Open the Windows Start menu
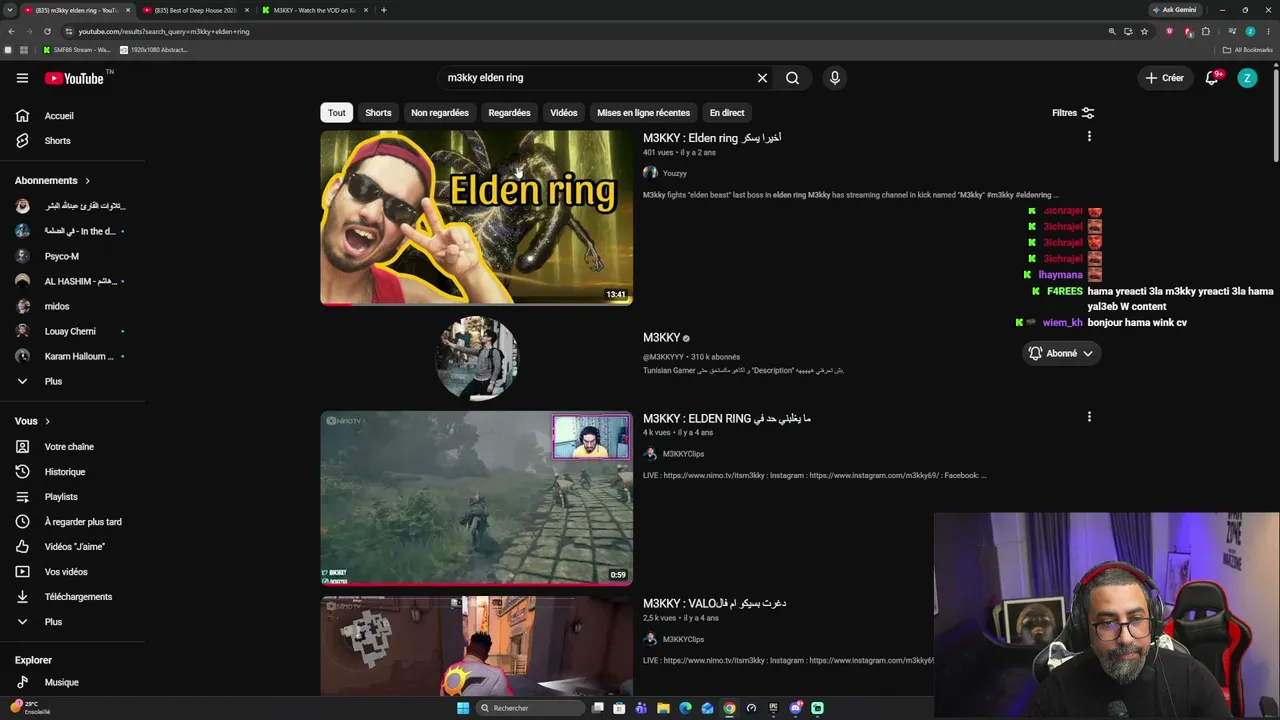Screen dimensions: 1280x720 (x=463, y=708)
